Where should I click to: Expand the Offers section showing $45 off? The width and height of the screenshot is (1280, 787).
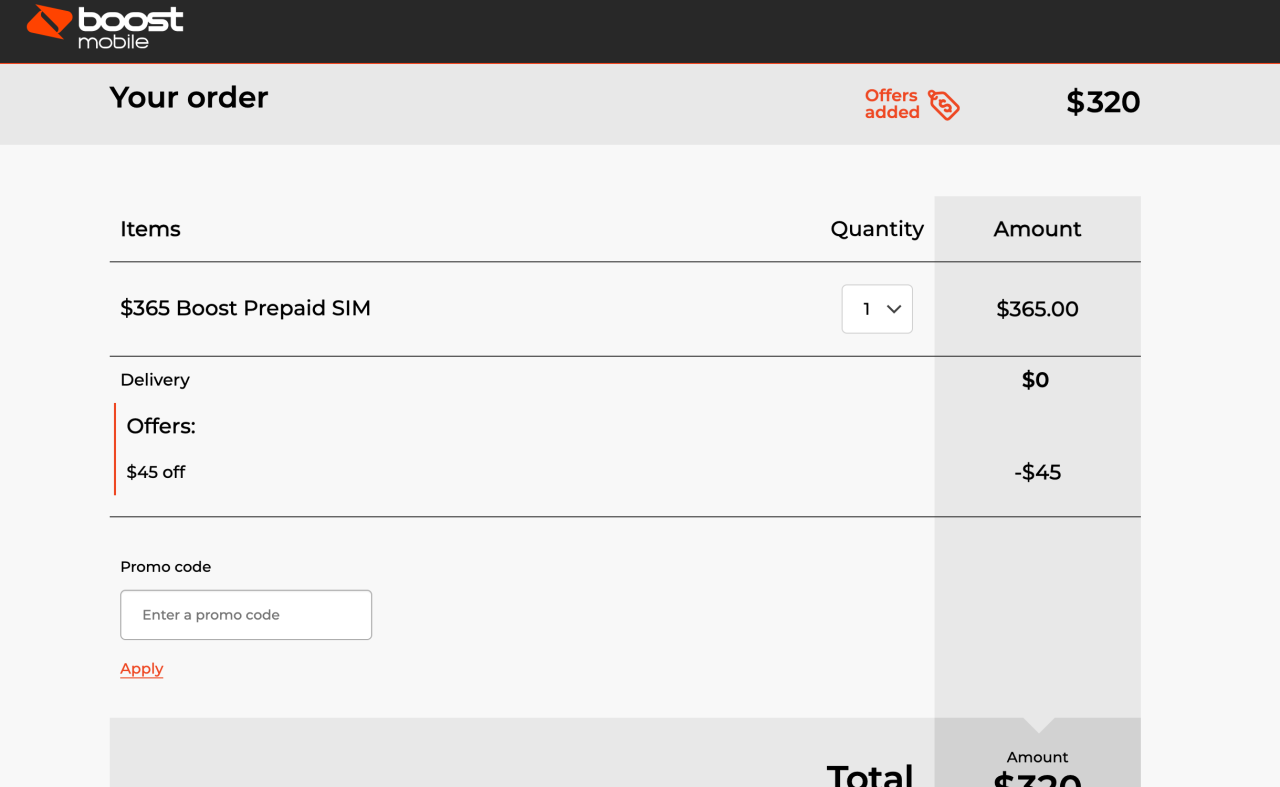point(161,426)
